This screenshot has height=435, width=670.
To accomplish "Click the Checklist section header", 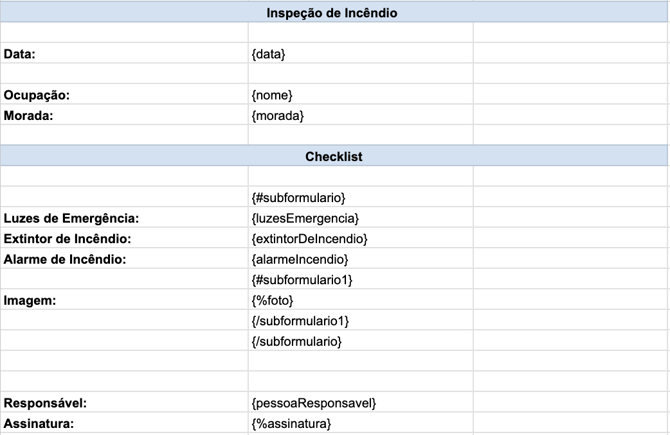I will coord(333,157).
